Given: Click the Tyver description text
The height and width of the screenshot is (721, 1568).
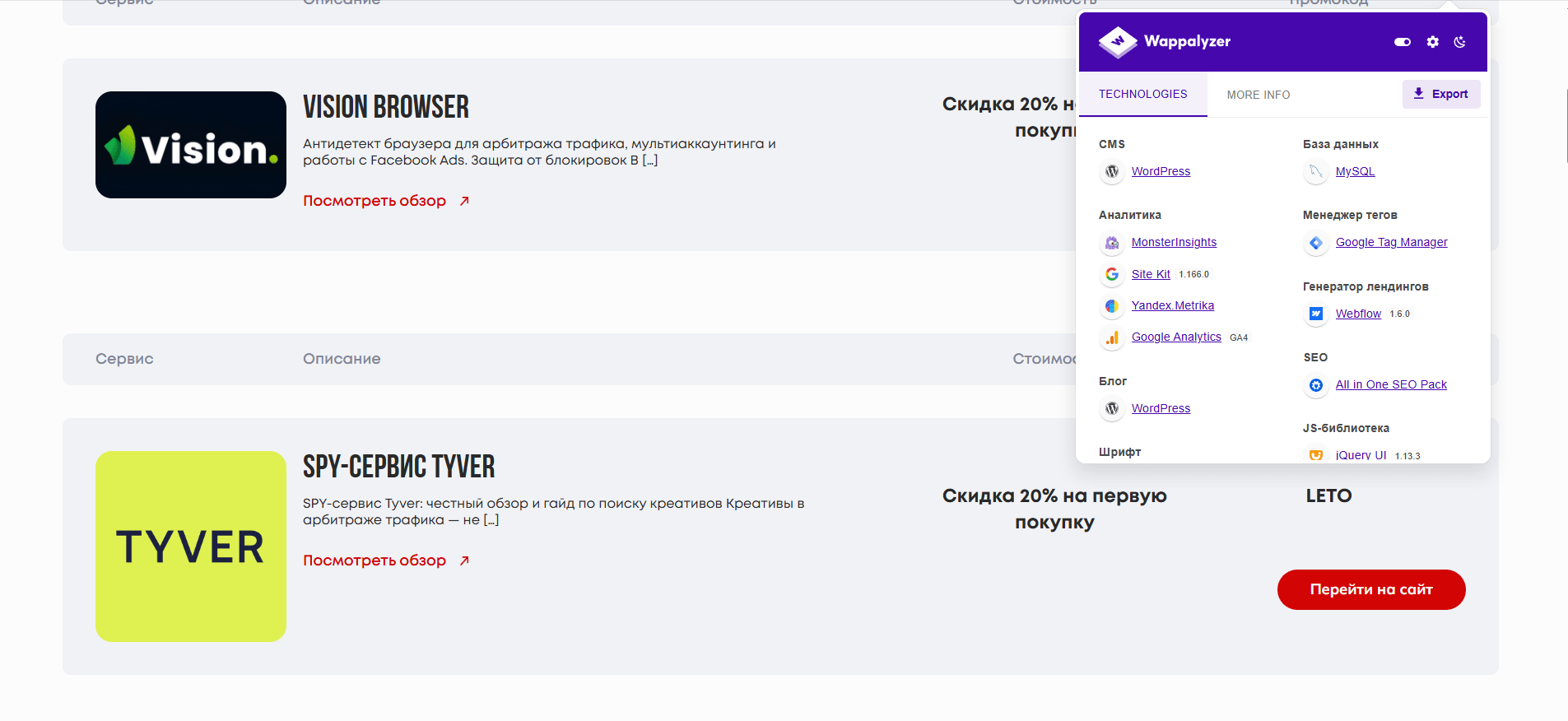Looking at the screenshot, I should (553, 512).
